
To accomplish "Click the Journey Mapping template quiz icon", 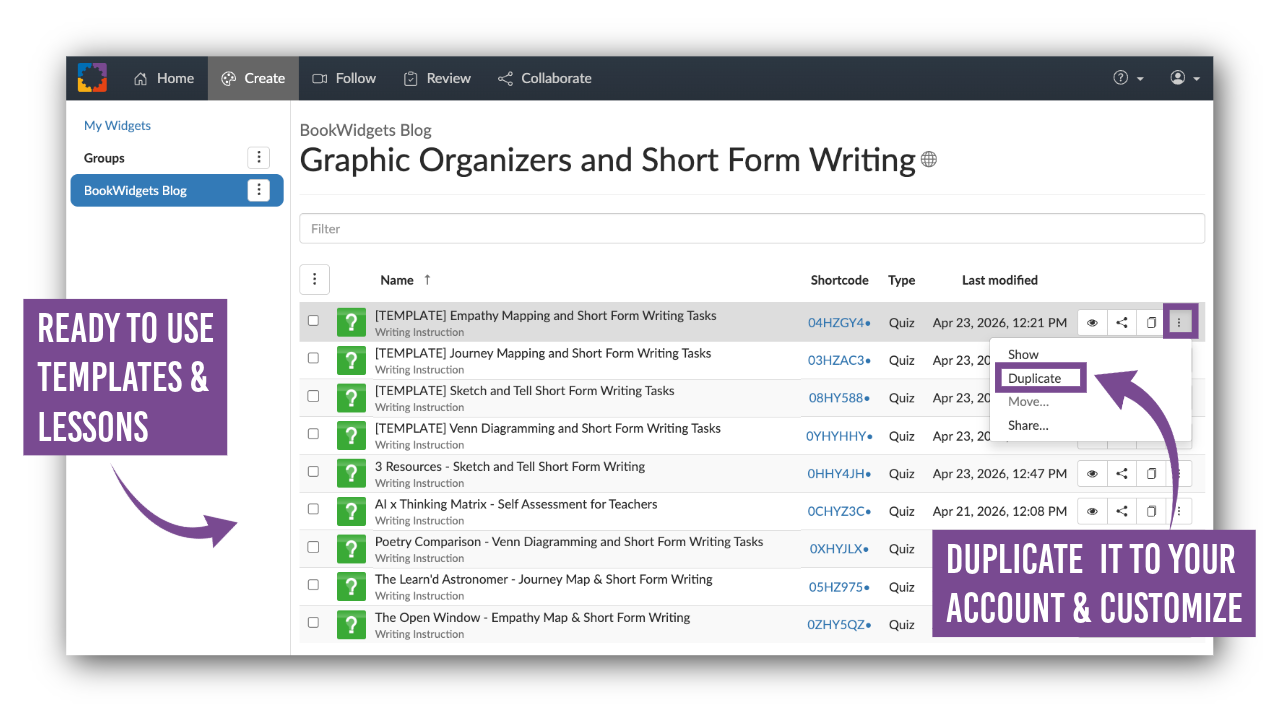I will (351, 360).
